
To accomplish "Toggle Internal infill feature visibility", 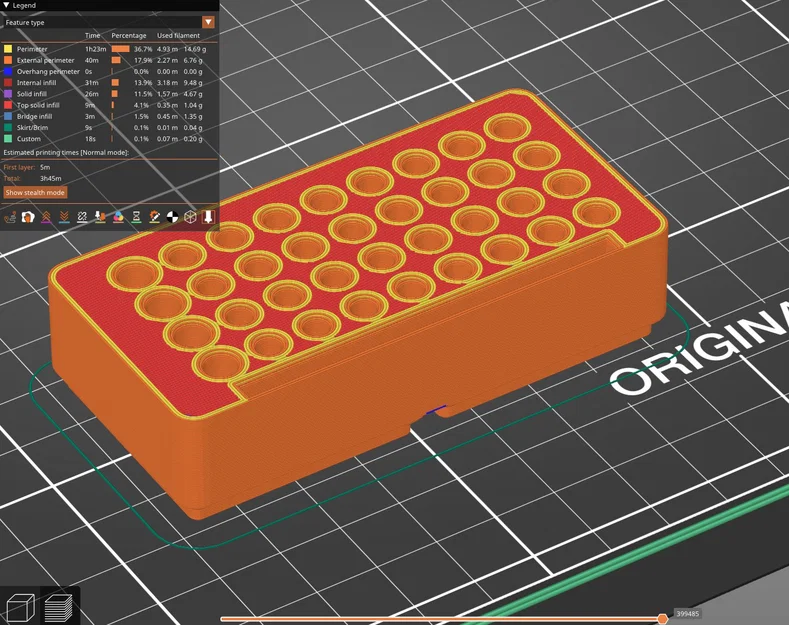I will tap(105, 83).
